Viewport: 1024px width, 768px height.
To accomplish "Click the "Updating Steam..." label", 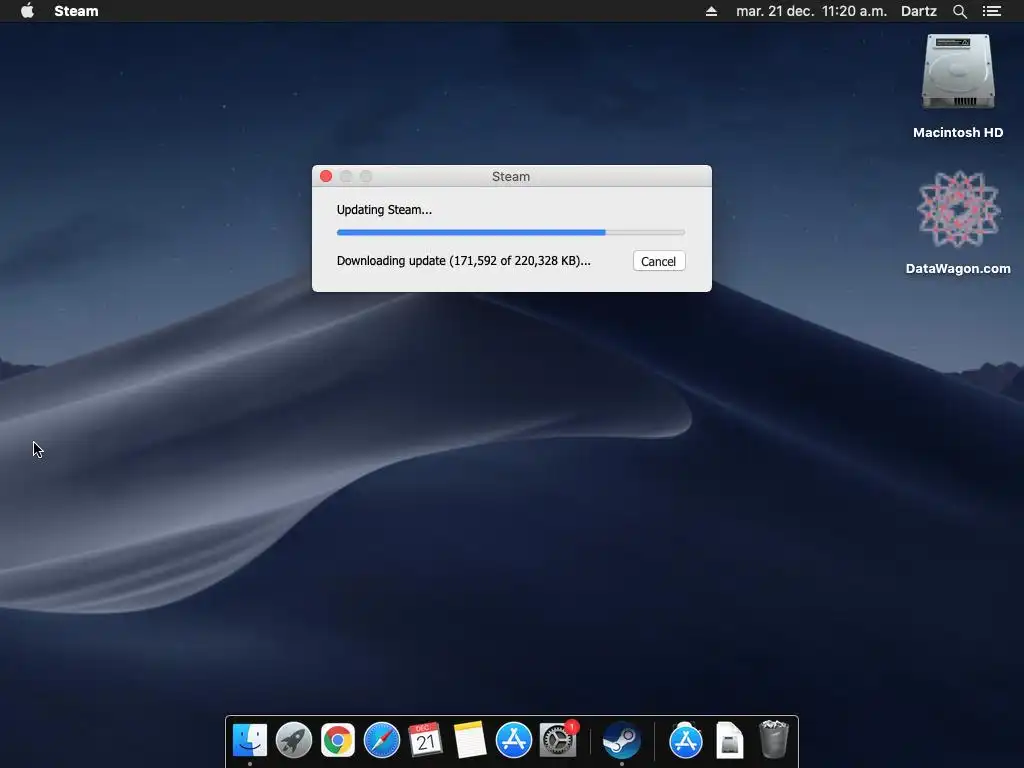I will pyautogui.click(x=384, y=210).
